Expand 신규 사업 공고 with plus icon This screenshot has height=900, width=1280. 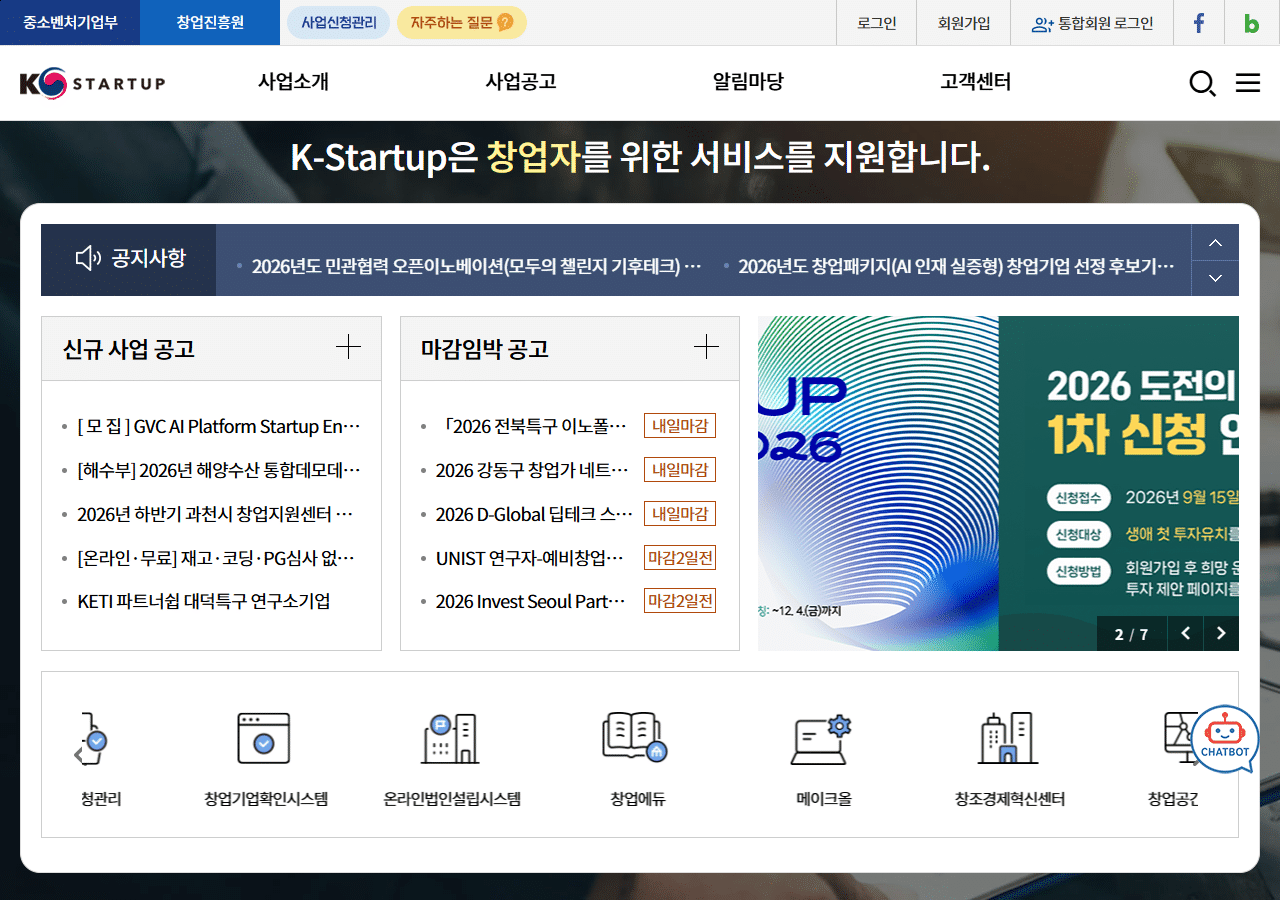[348, 347]
